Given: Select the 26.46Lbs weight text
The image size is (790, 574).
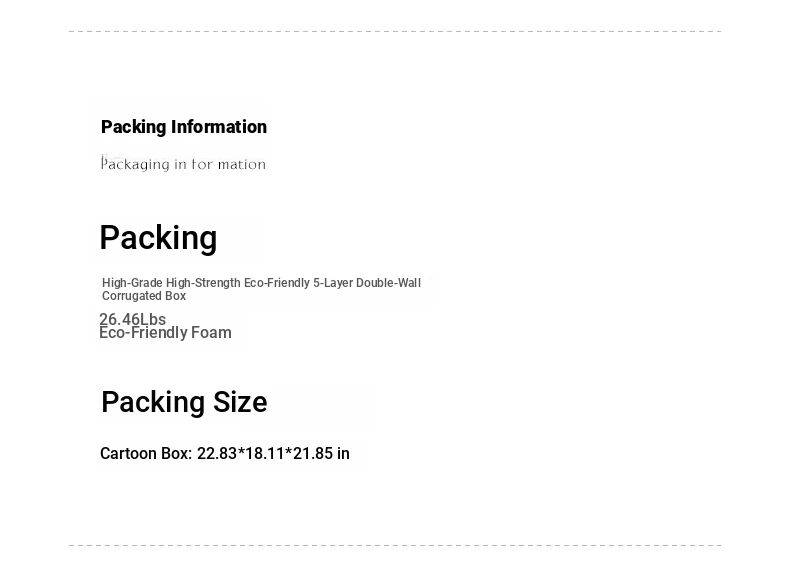Looking at the screenshot, I should point(133,319).
